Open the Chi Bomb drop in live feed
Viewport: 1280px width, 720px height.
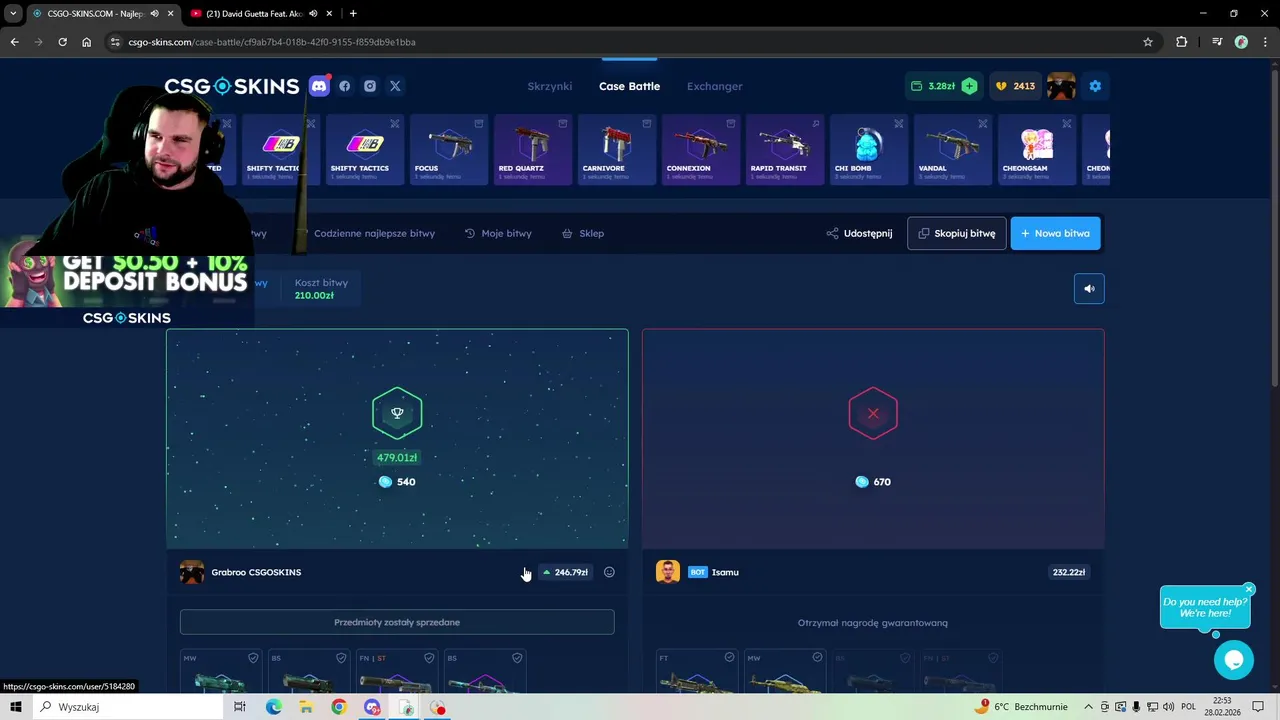point(869,150)
